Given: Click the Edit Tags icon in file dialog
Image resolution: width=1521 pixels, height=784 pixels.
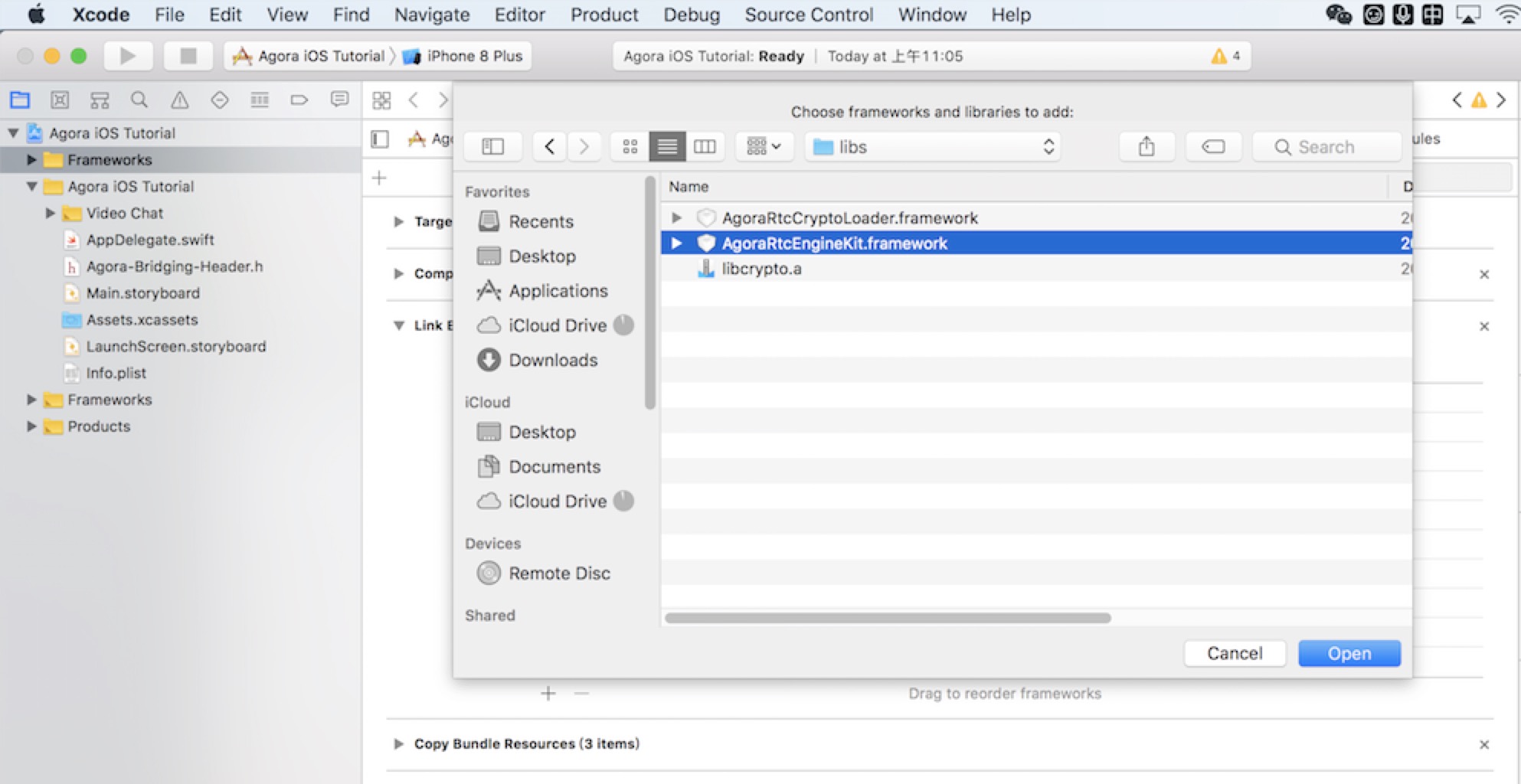Looking at the screenshot, I should tap(1213, 146).
